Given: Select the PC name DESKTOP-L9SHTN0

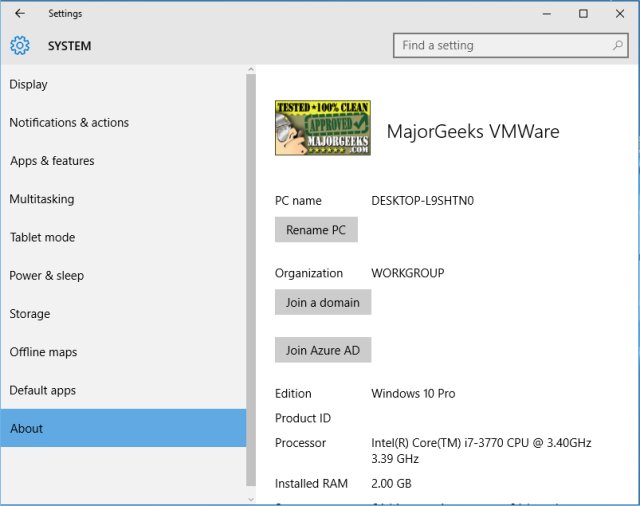Looking at the screenshot, I should click(x=422, y=201).
